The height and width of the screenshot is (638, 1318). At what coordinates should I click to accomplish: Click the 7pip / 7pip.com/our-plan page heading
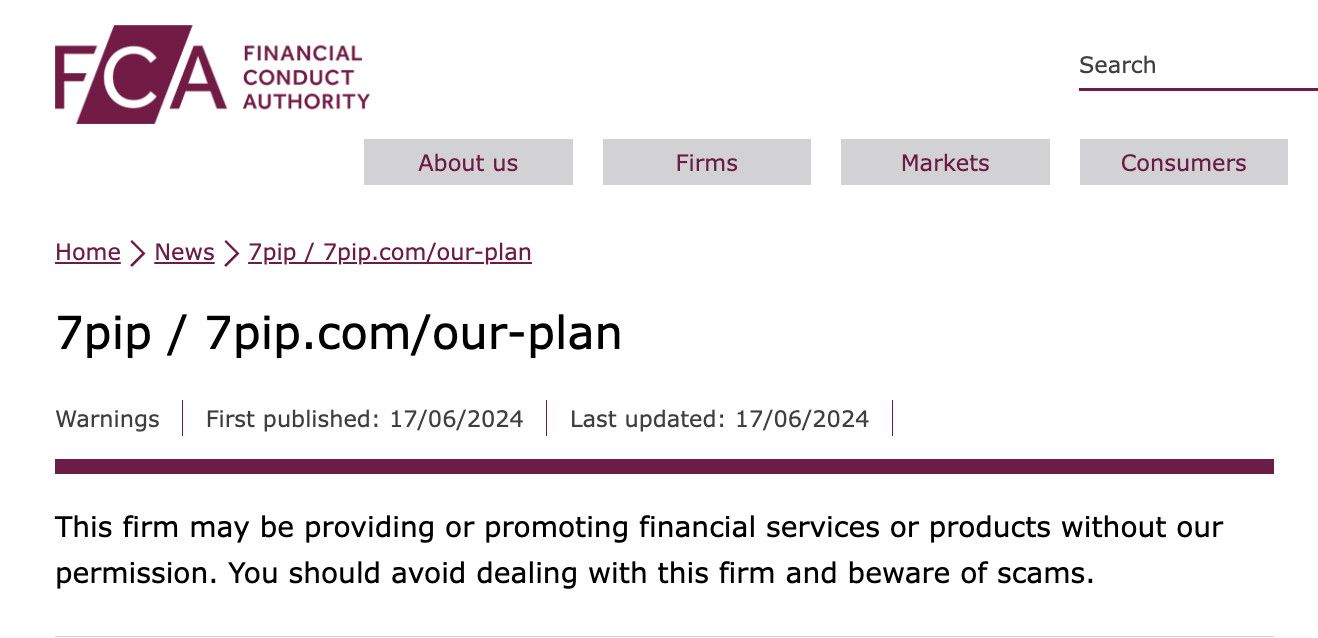click(x=339, y=333)
